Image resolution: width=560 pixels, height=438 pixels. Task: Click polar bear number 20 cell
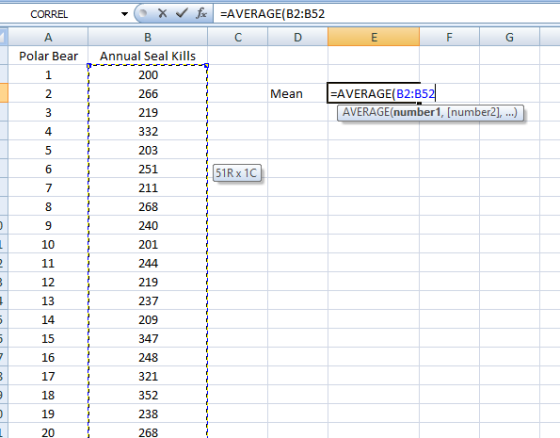tap(48, 431)
